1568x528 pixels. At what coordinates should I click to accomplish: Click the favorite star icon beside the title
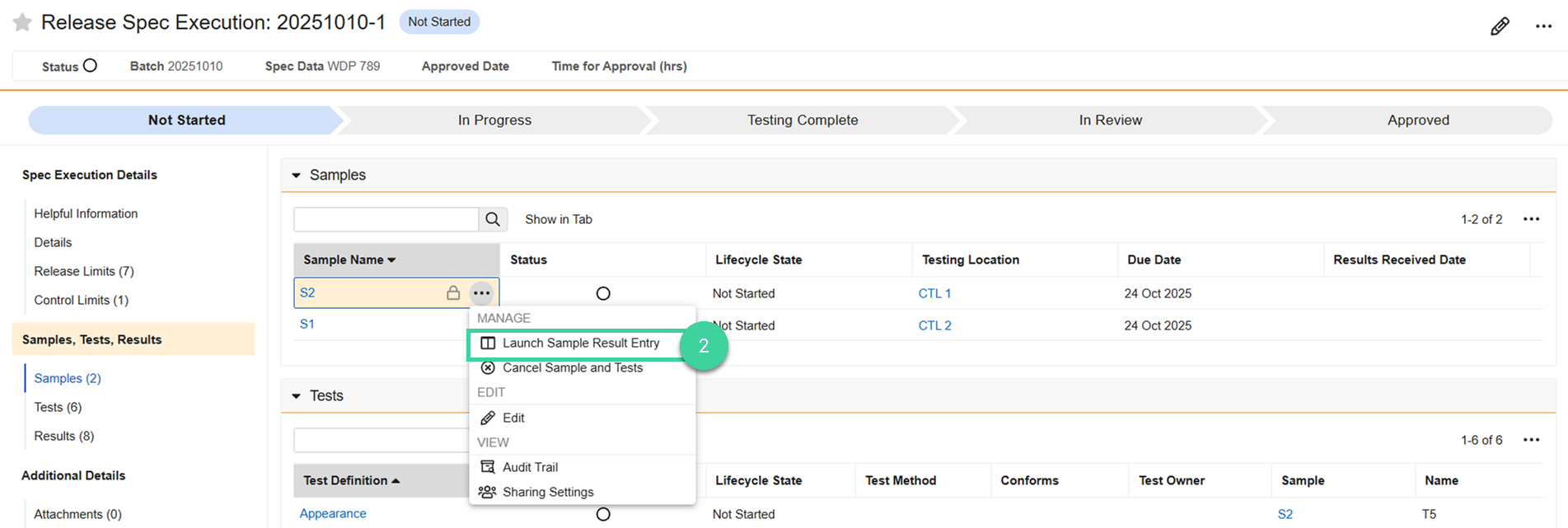(x=22, y=23)
